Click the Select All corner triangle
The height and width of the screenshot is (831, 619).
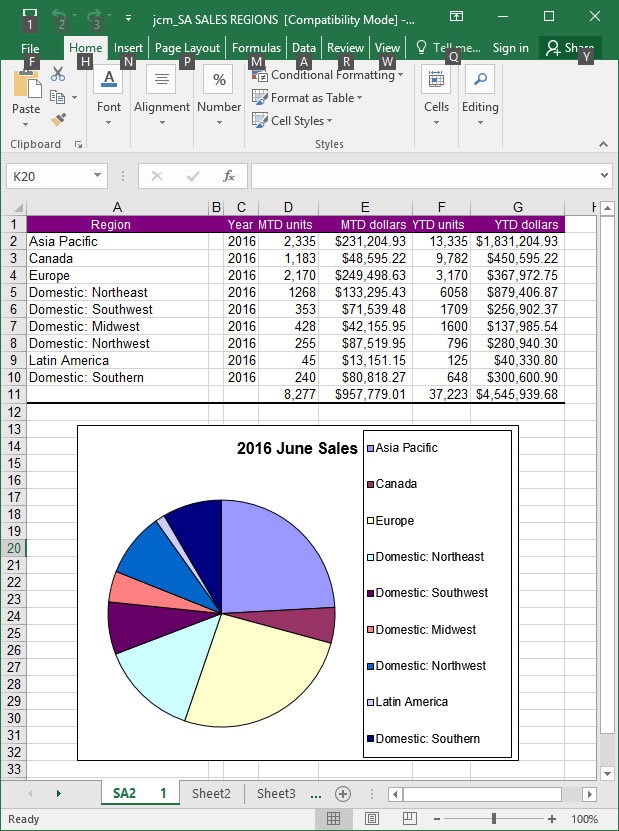[18, 208]
